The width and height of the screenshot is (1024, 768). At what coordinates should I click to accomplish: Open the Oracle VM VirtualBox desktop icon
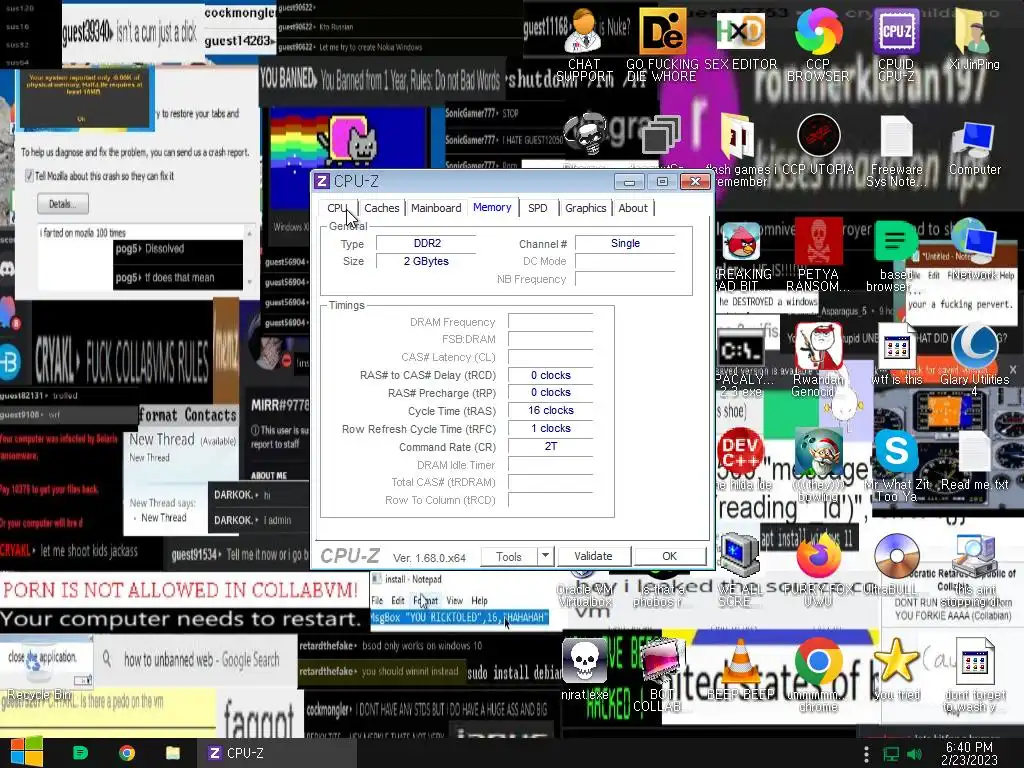pos(584,575)
